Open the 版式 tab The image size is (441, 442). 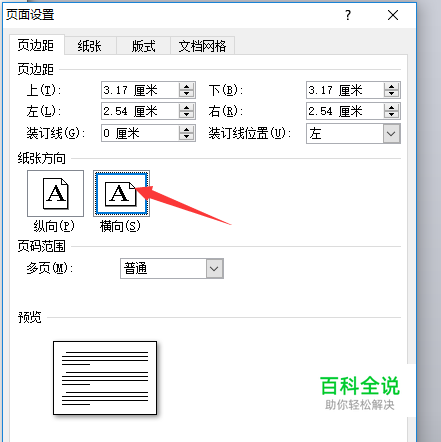click(x=143, y=46)
